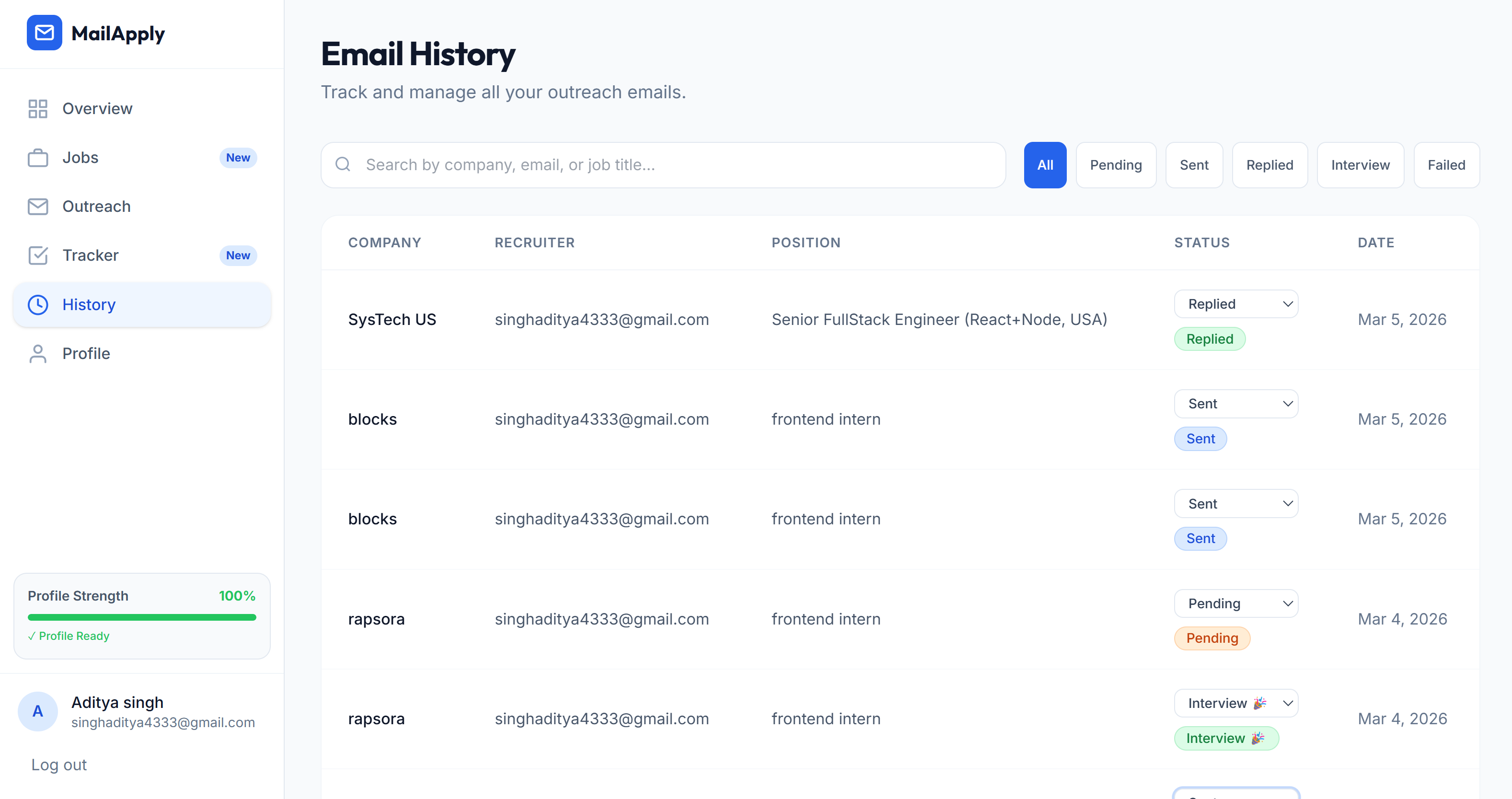Toggle the Replied filter
Image resolution: width=1512 pixels, height=799 pixels.
click(x=1270, y=164)
